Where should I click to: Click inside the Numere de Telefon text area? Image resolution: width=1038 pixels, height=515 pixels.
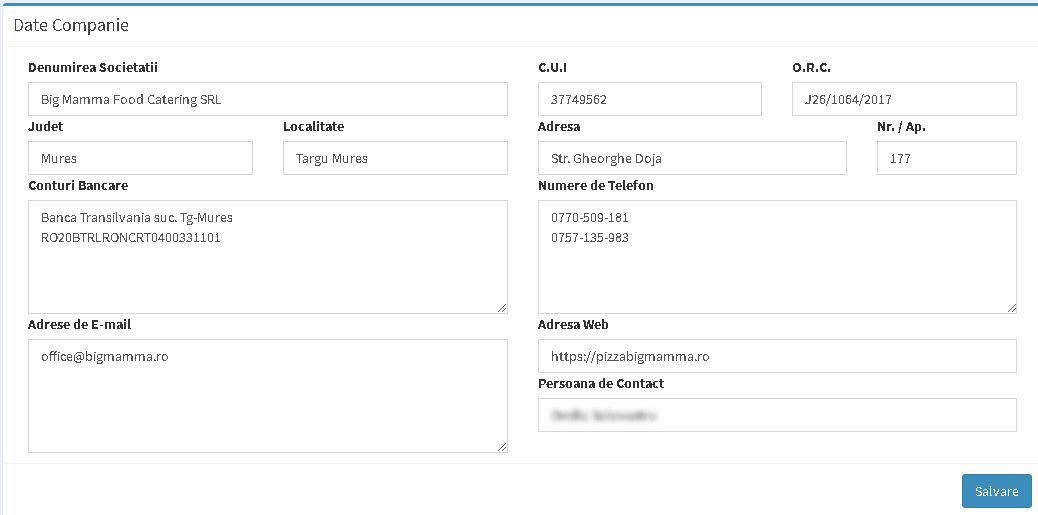[777, 257]
